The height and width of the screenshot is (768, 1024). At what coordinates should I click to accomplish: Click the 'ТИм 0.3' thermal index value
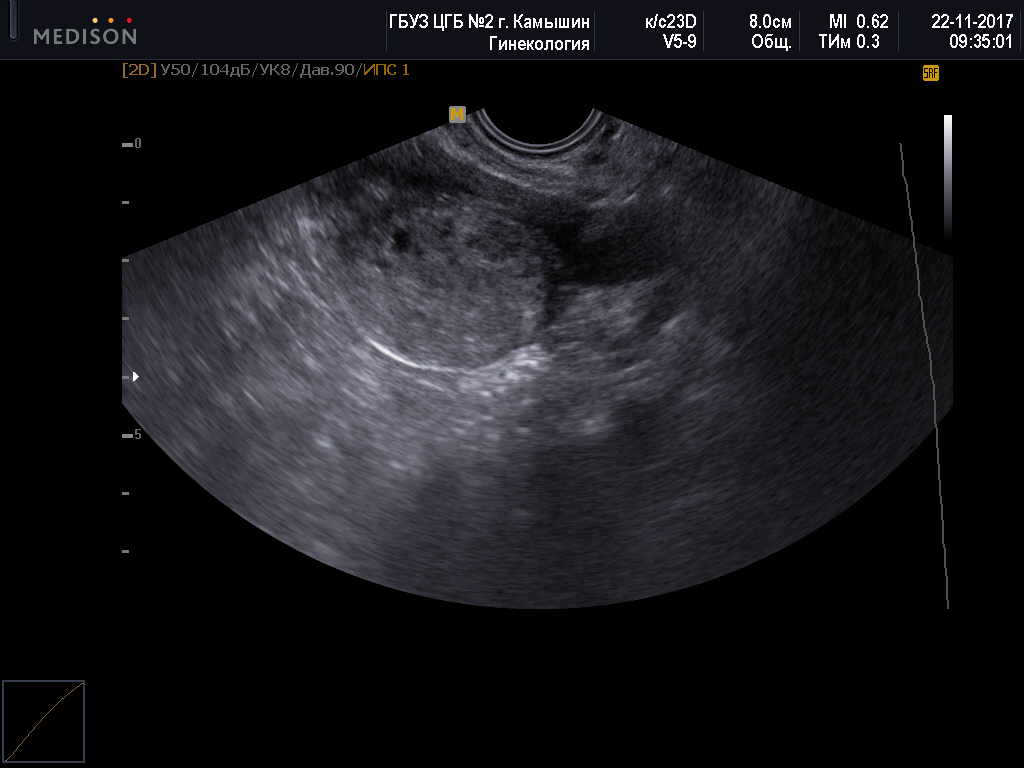point(849,42)
